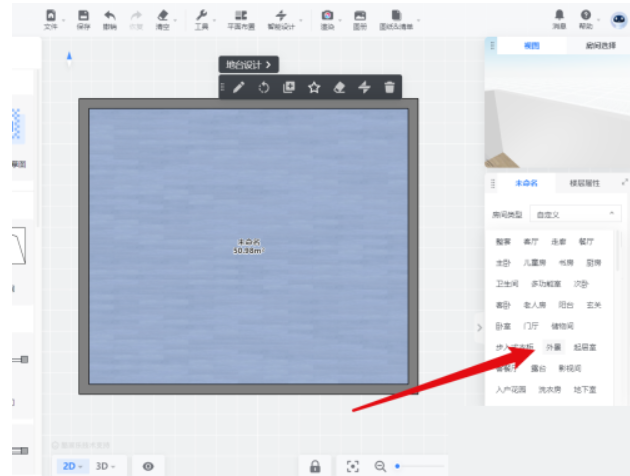The width and height of the screenshot is (630, 476).
Task: Choose room type 阳台
Action: 566,305
